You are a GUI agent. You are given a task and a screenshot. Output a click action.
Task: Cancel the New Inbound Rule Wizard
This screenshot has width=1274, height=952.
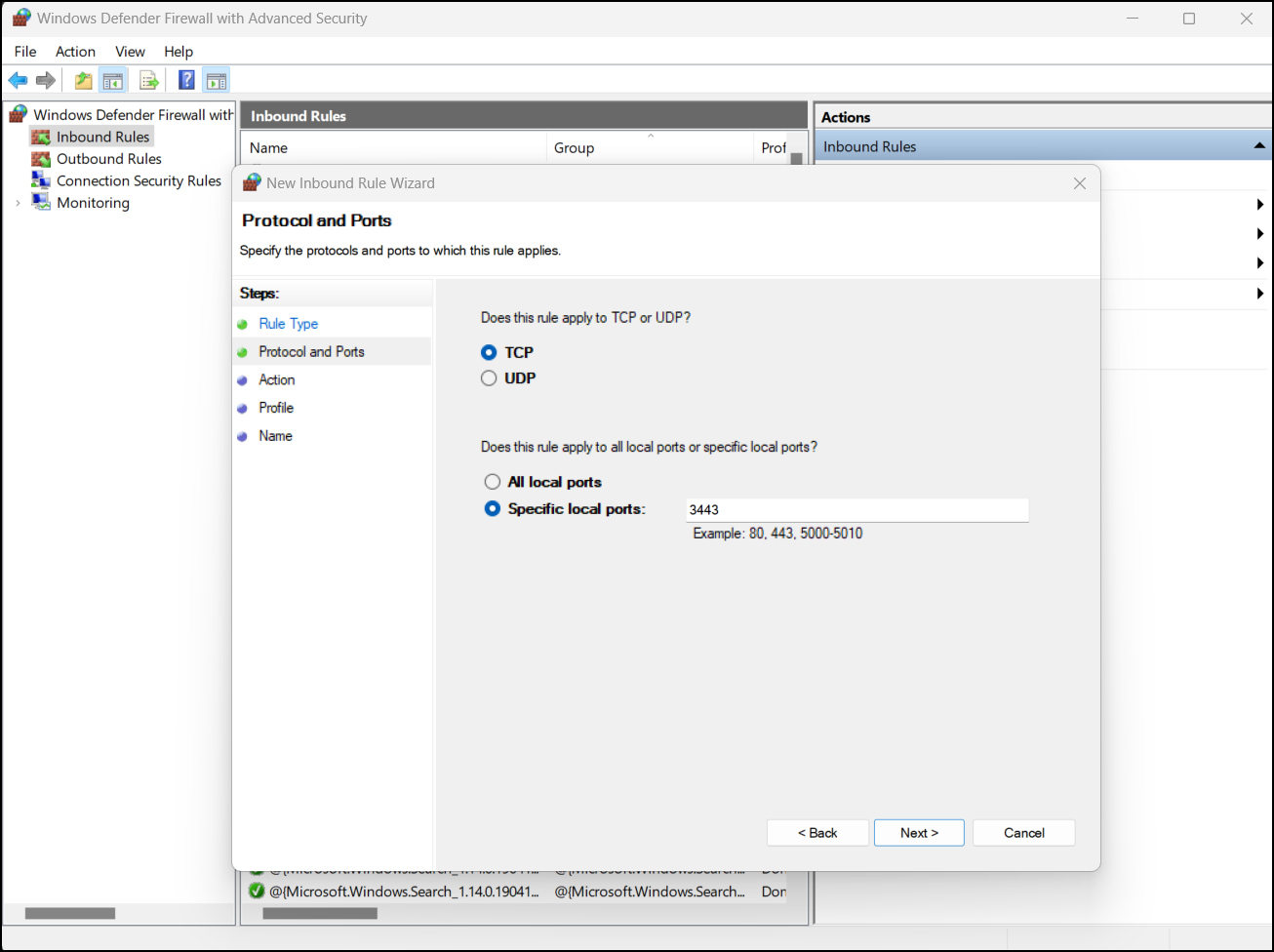(1024, 833)
